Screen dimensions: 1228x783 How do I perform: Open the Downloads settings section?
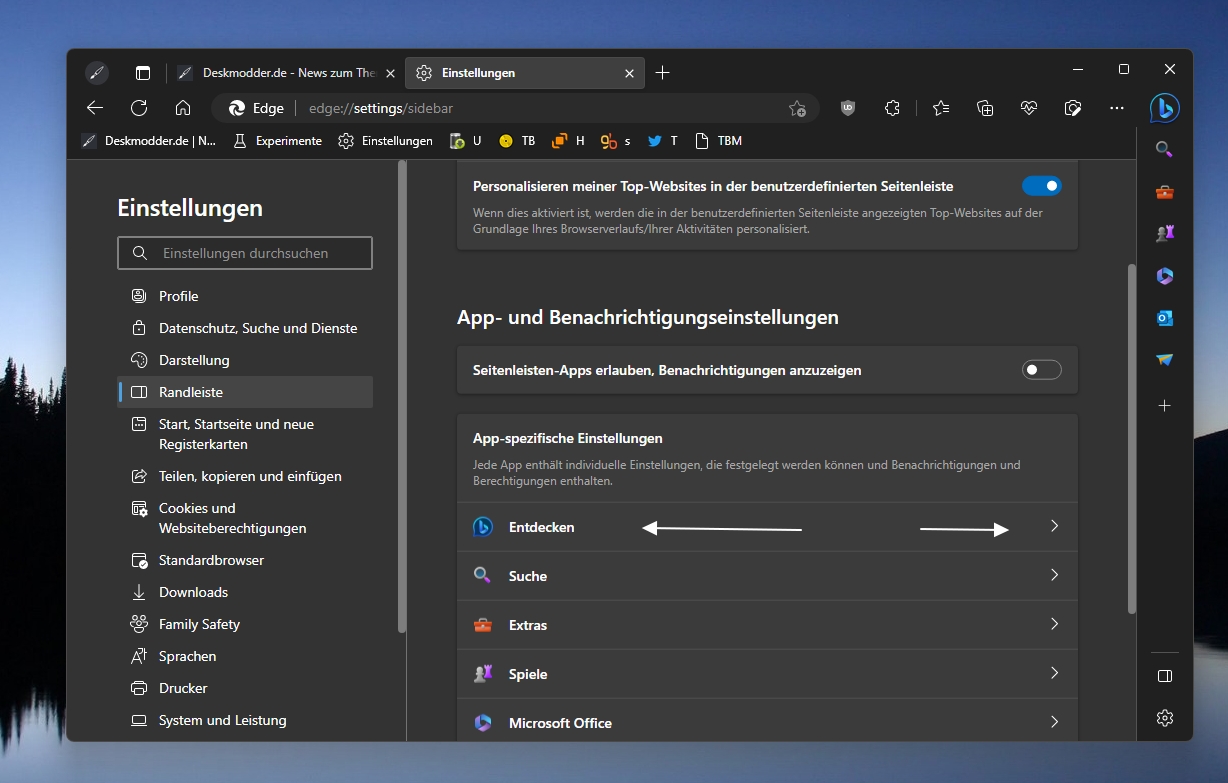[x=193, y=592]
